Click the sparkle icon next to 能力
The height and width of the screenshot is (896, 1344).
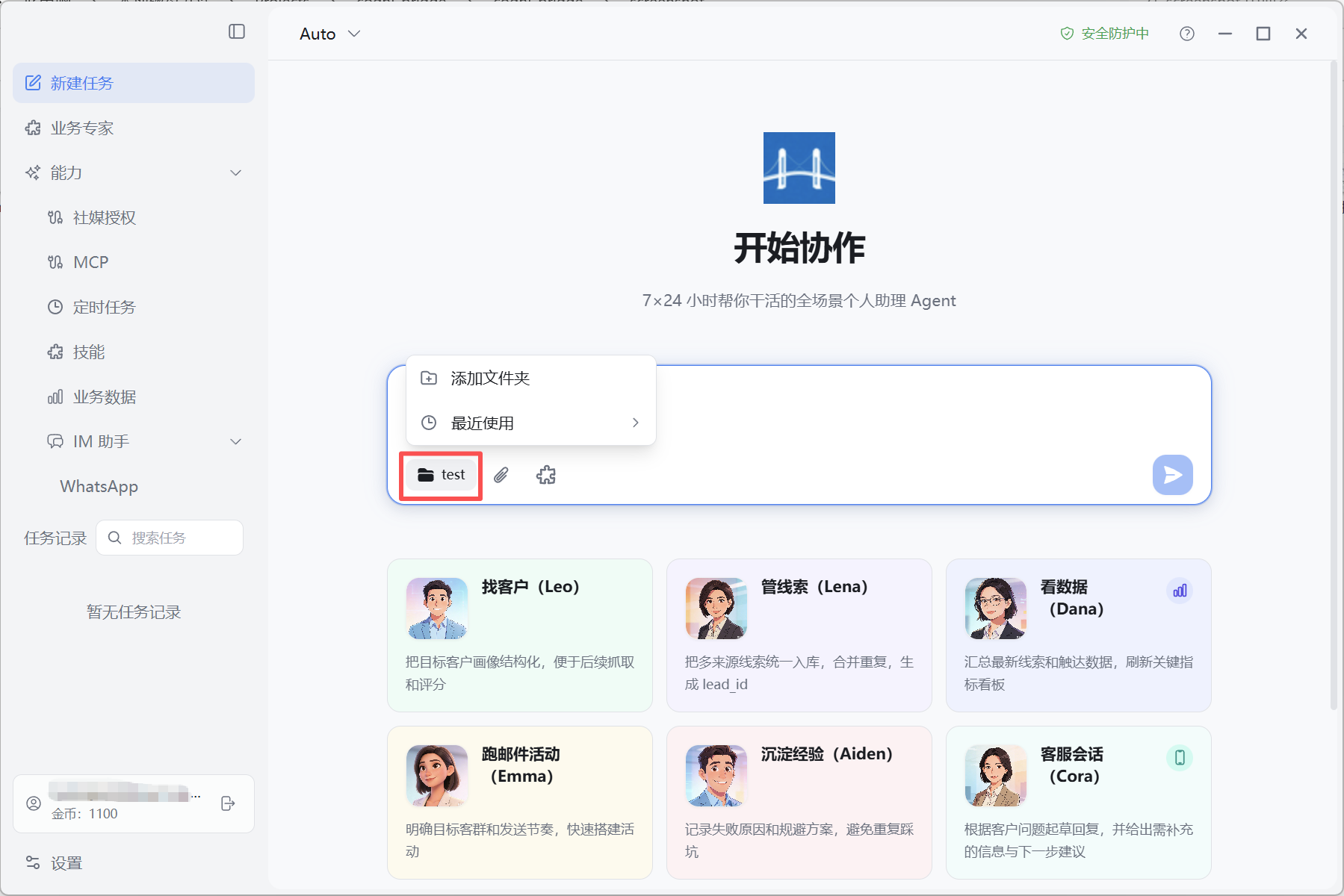coord(33,172)
